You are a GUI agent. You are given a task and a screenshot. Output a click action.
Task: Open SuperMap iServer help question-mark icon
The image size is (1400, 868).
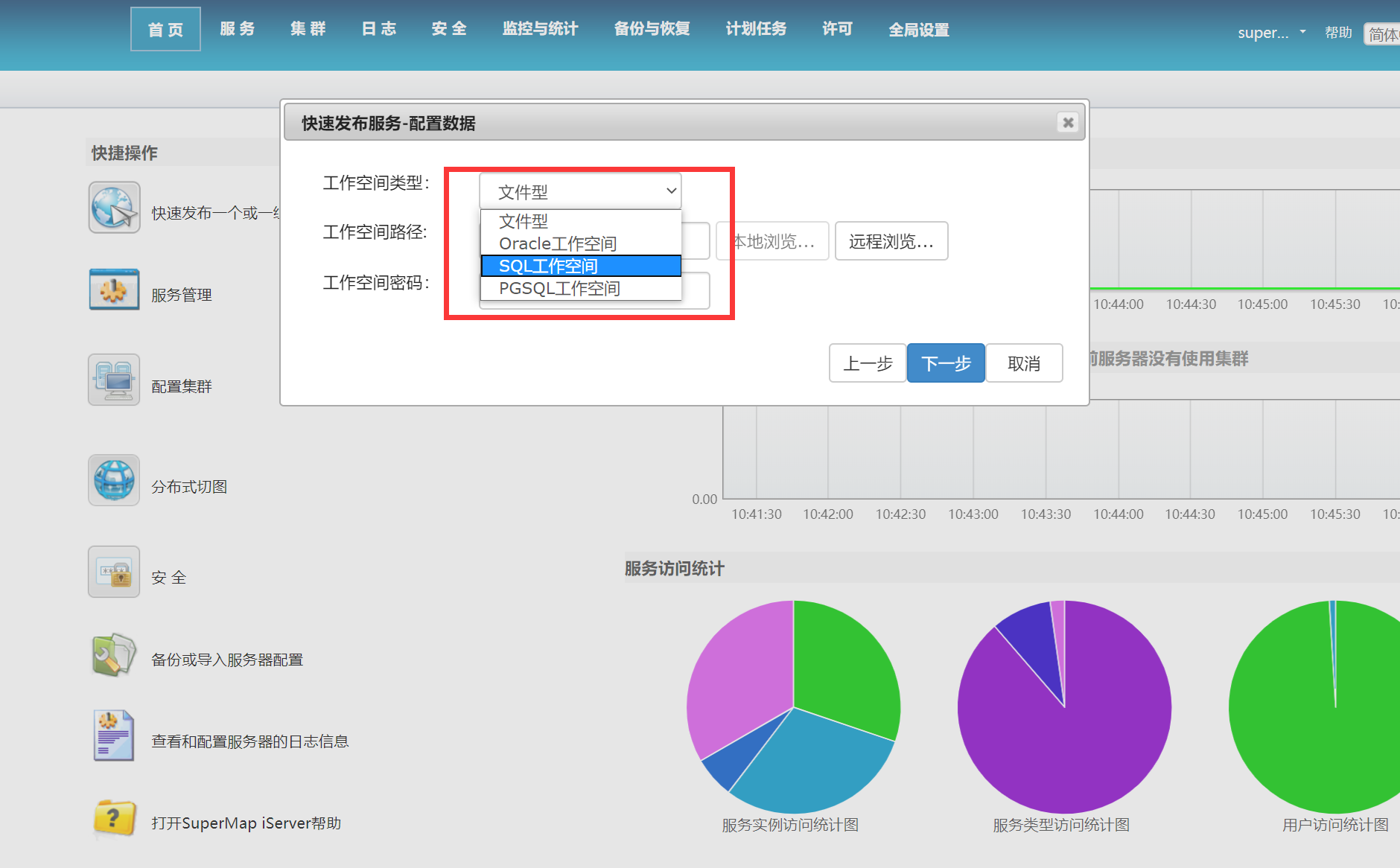114,819
